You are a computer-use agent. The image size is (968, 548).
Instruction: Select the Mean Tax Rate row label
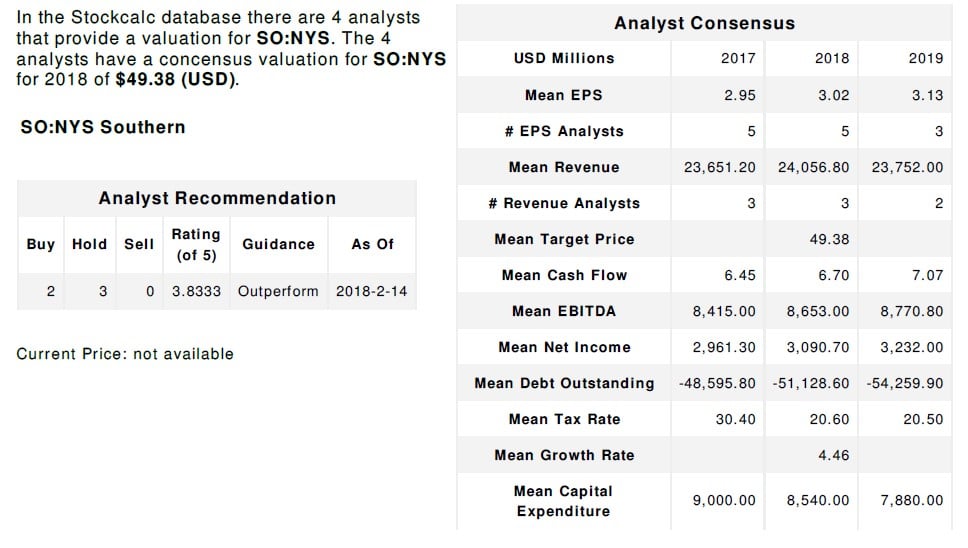click(564, 419)
